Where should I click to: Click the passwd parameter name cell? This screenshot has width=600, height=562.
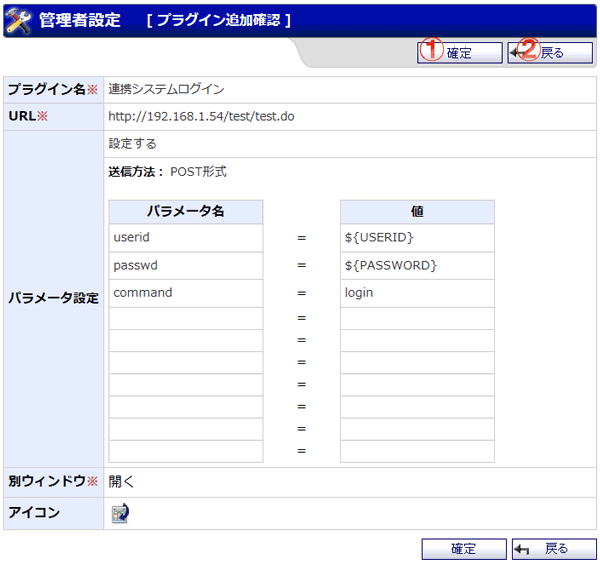pyautogui.click(x=185, y=266)
